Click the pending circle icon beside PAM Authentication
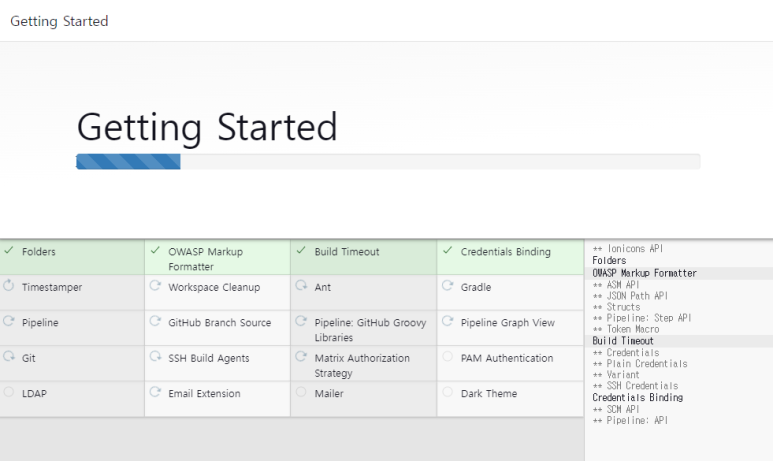This screenshot has width=773, height=461. click(x=448, y=356)
